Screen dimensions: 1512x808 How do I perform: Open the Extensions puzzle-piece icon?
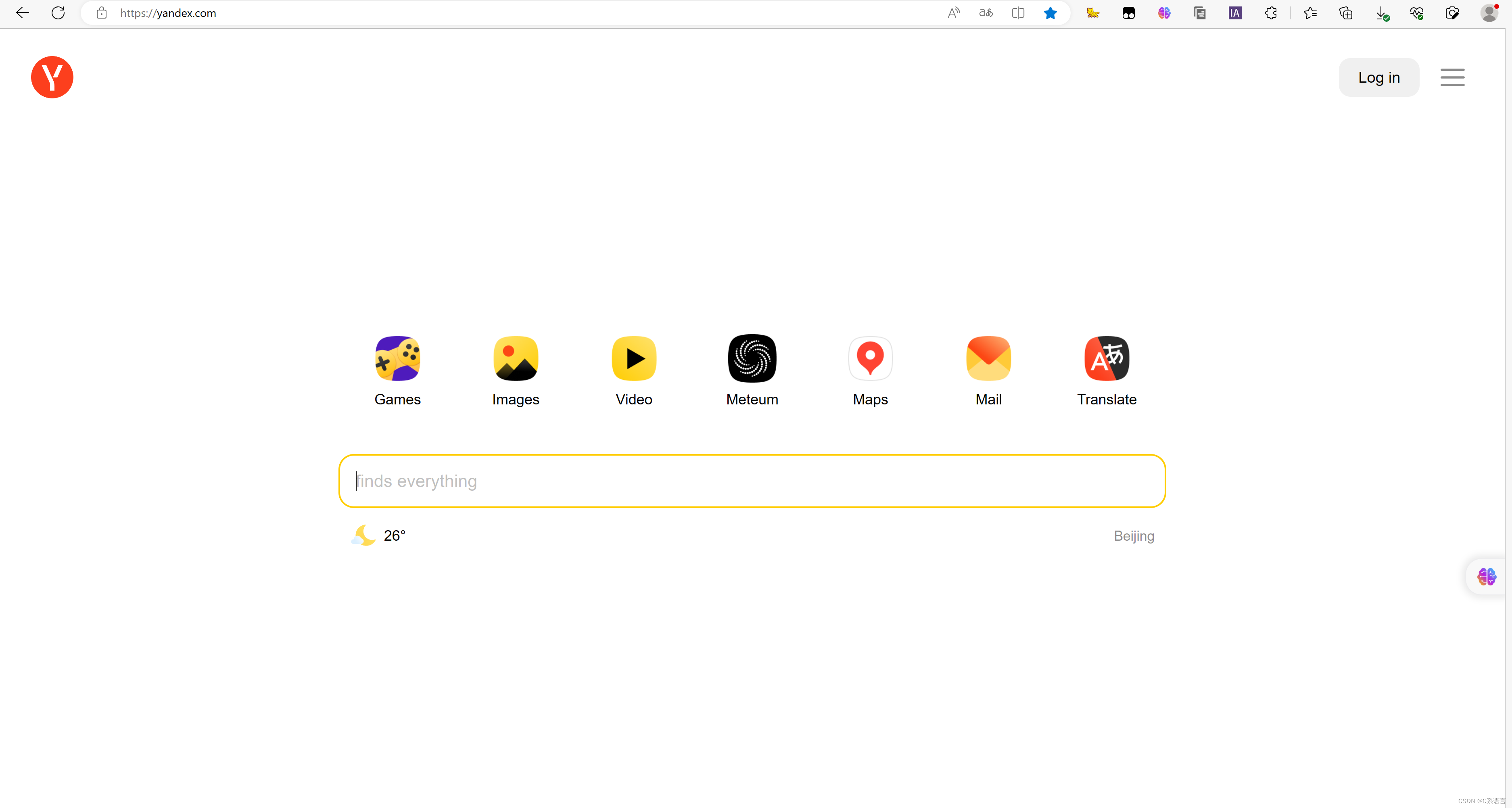click(x=1271, y=13)
